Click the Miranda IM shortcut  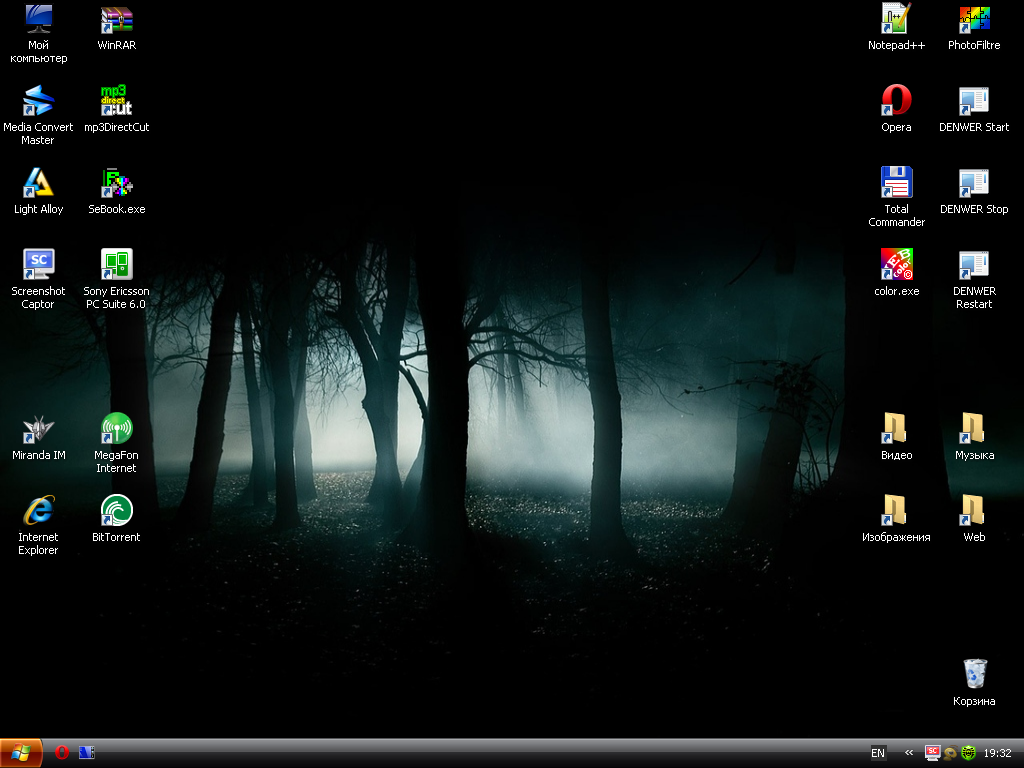38,429
